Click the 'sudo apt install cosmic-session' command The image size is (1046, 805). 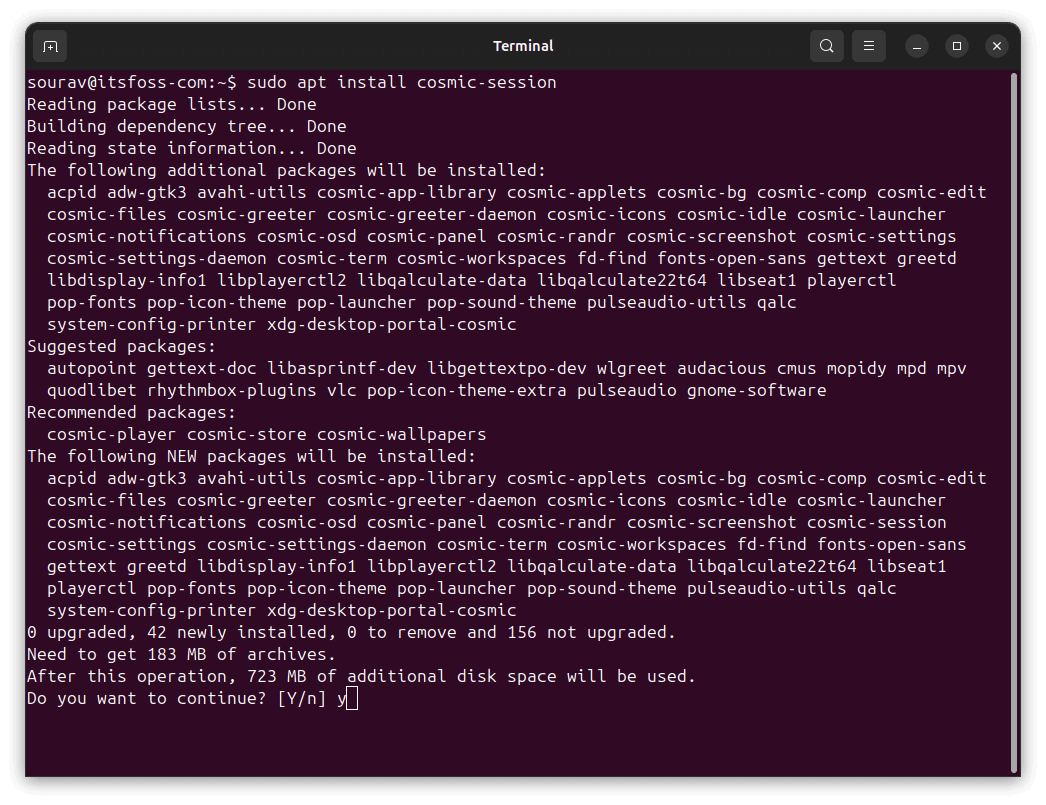coord(401,82)
